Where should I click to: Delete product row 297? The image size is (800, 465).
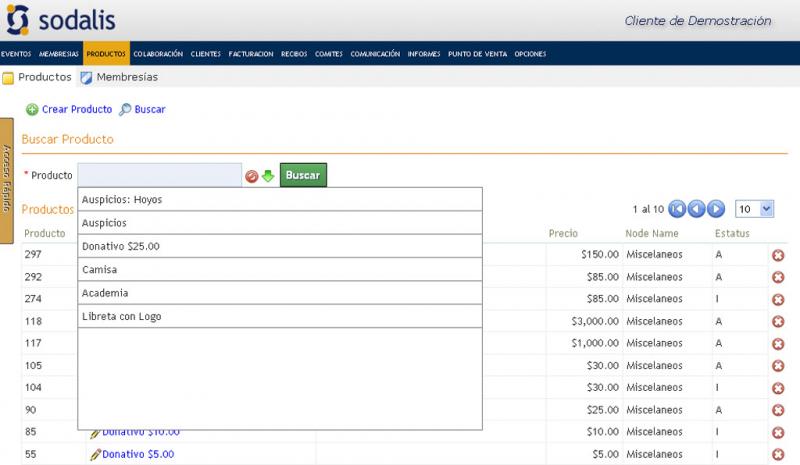[x=778, y=255]
